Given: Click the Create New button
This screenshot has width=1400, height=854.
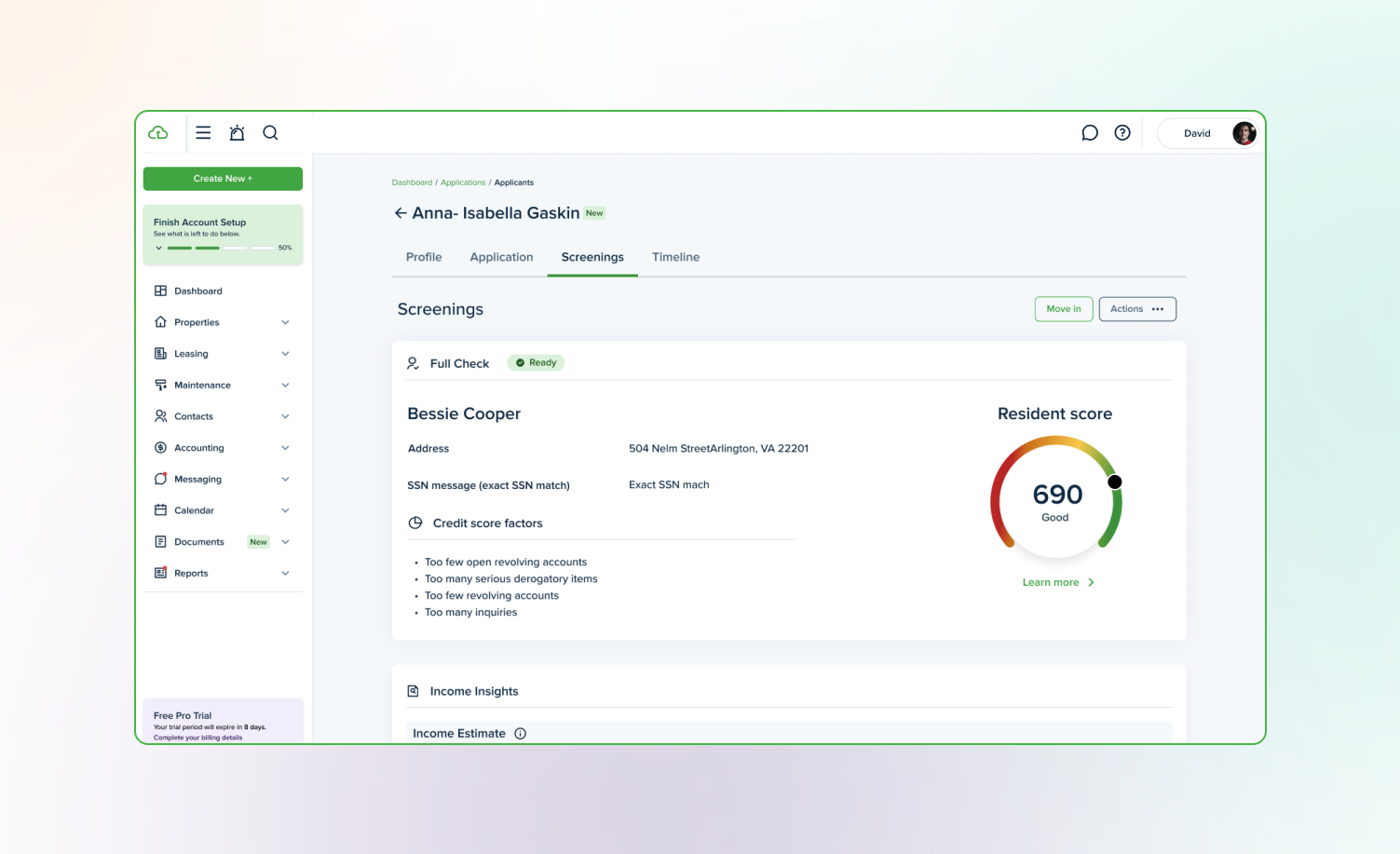Looking at the screenshot, I should 223,179.
